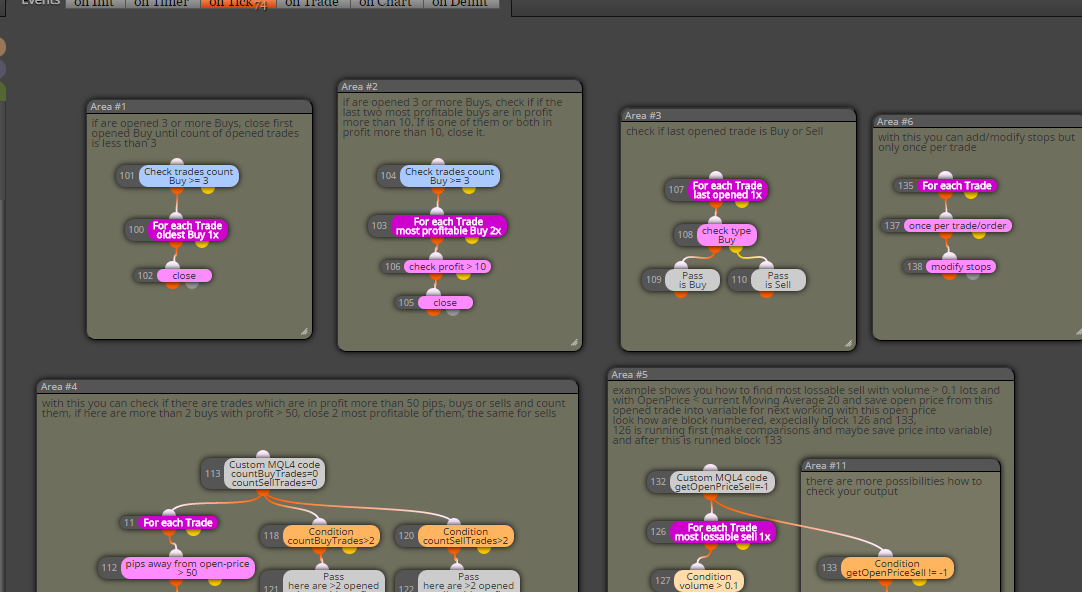The image size is (1082, 592).
Task: Select the 'modify stops' block 138
Action: 961,266
